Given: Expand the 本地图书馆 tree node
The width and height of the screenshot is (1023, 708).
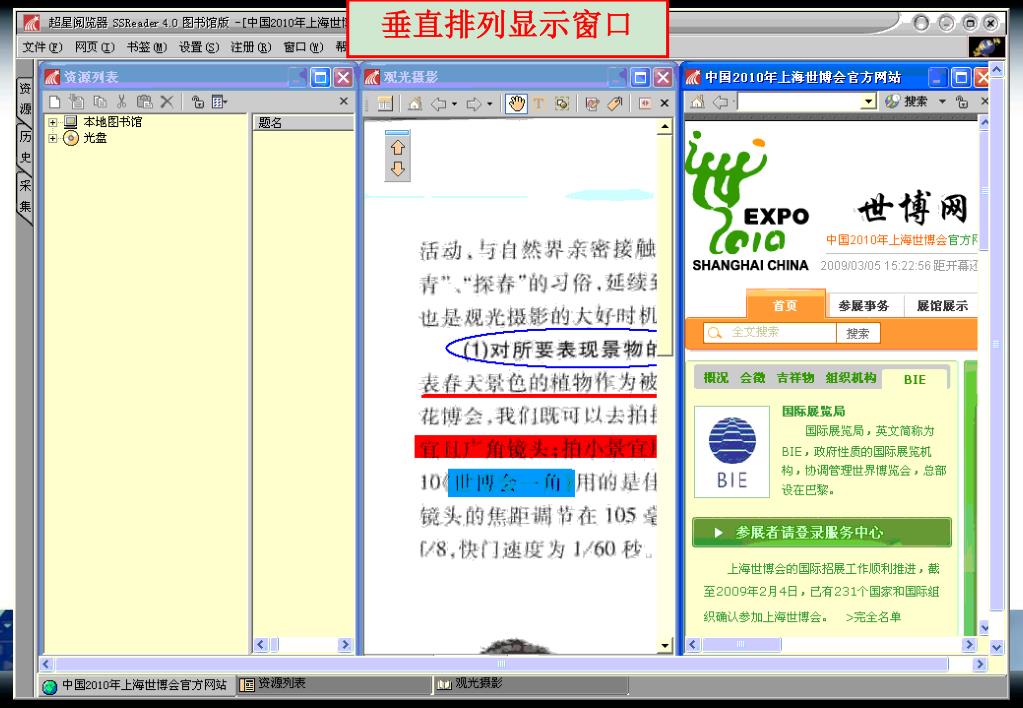Looking at the screenshot, I should pos(53,122).
